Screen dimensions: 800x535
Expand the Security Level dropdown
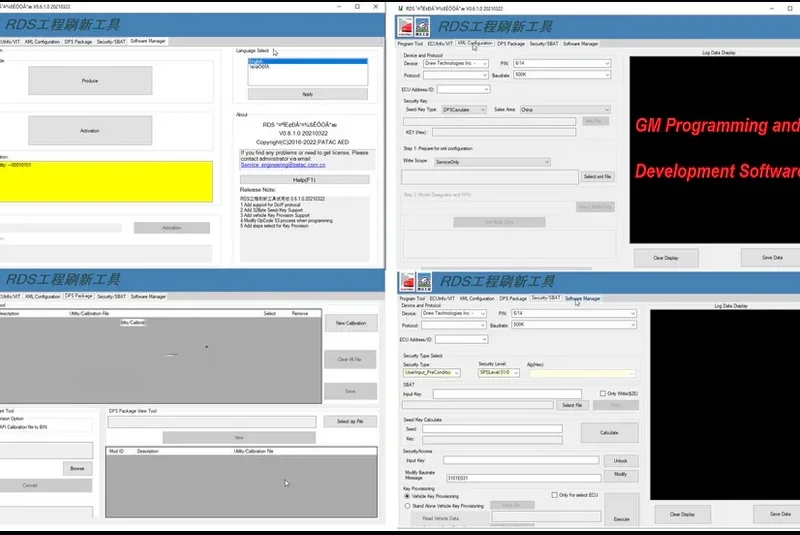[499, 372]
